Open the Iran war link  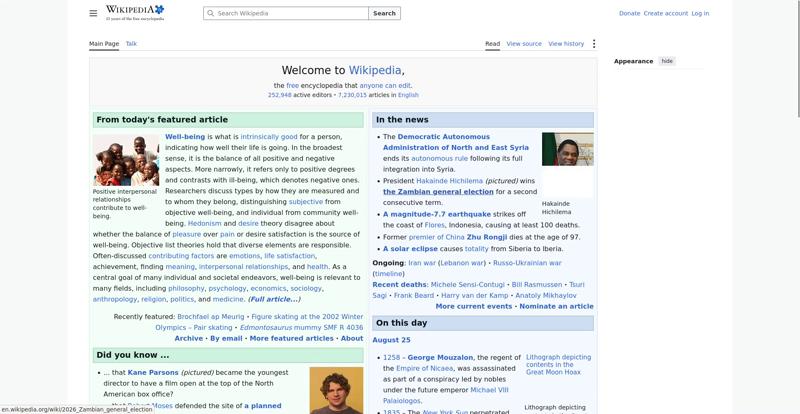click(422, 263)
